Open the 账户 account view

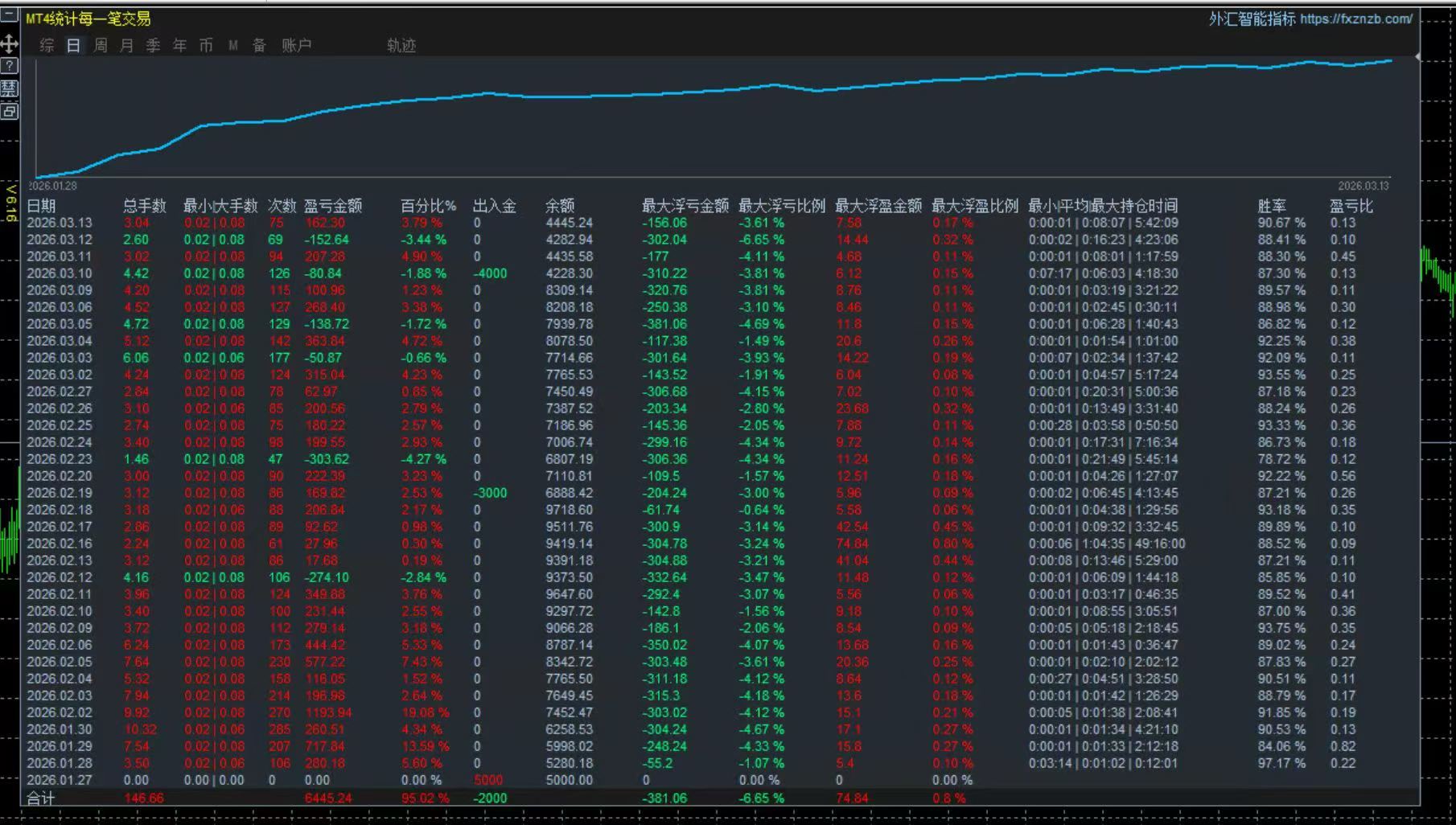coord(296,46)
